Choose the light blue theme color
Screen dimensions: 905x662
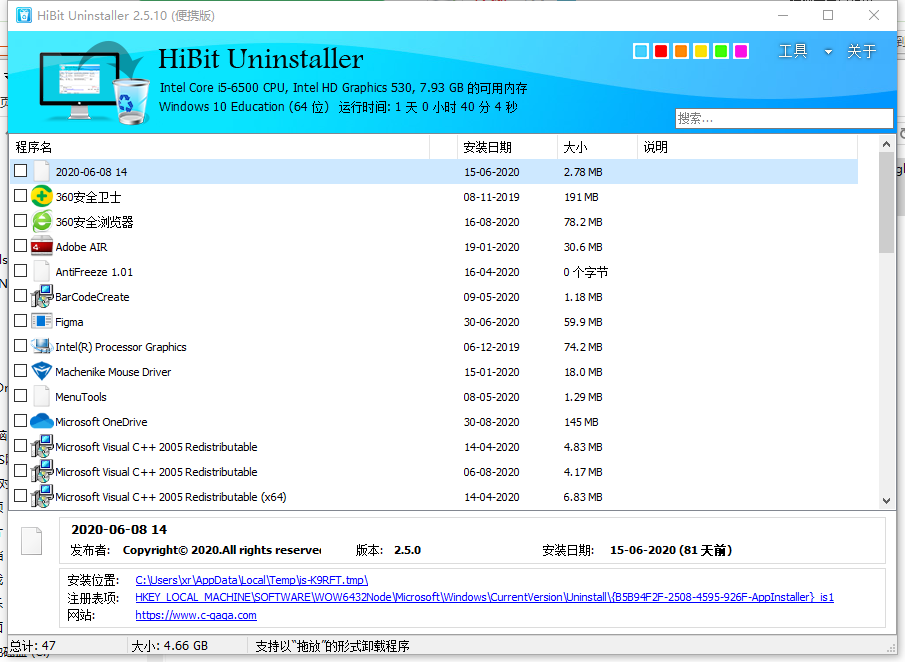tap(641, 51)
